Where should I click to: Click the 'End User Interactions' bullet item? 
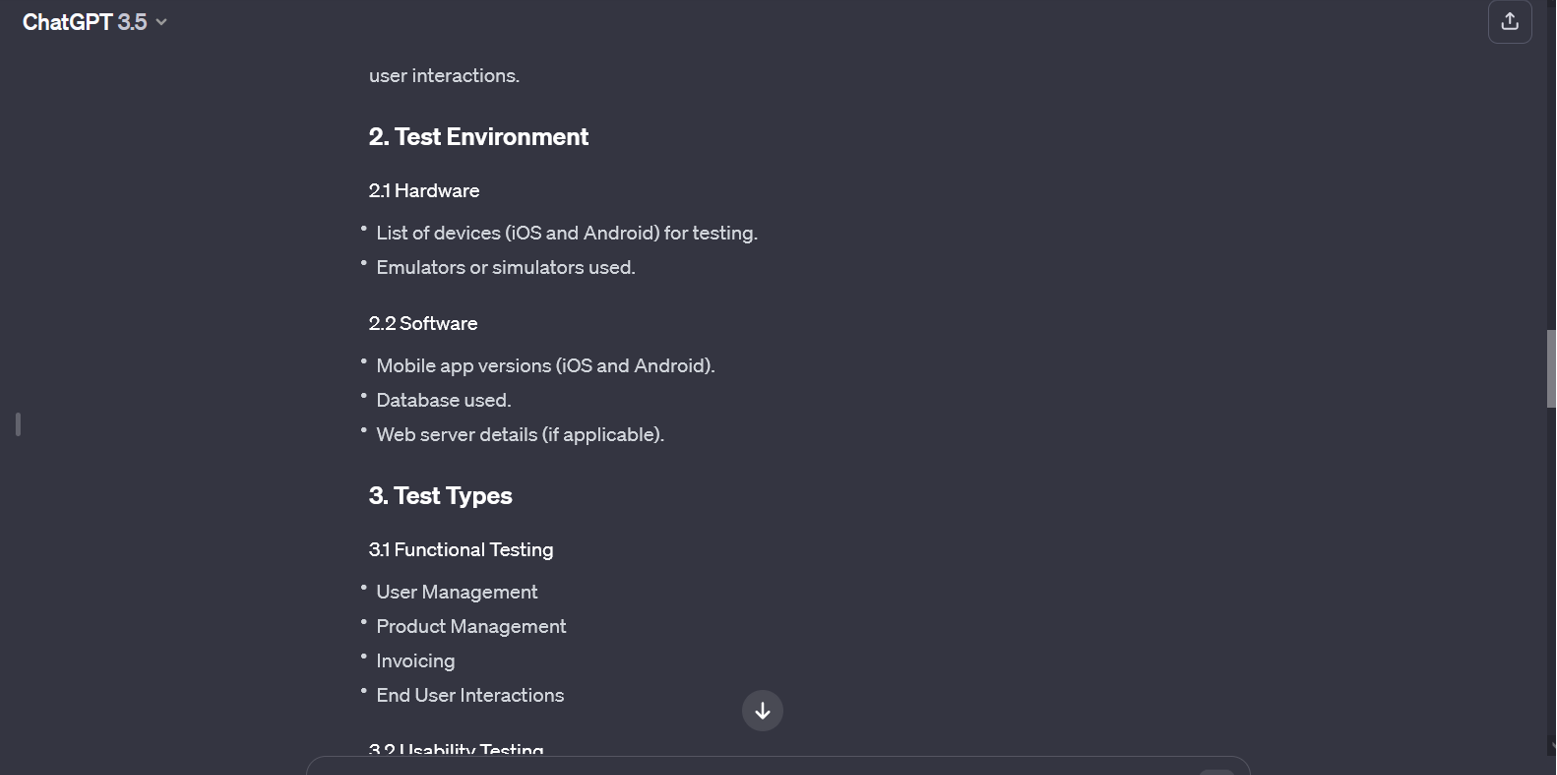(x=469, y=695)
